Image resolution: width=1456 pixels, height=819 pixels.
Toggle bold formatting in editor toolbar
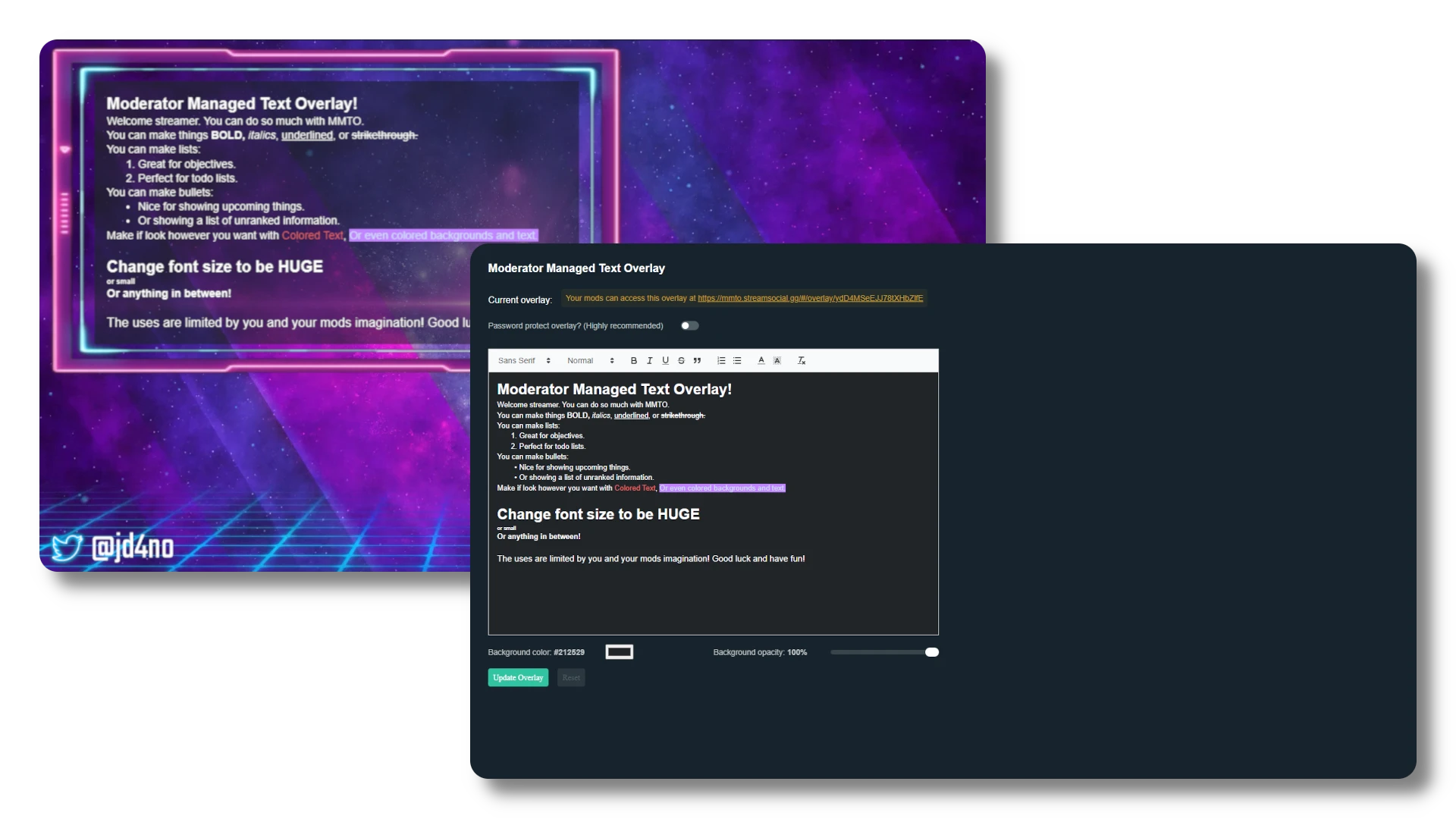[634, 361]
